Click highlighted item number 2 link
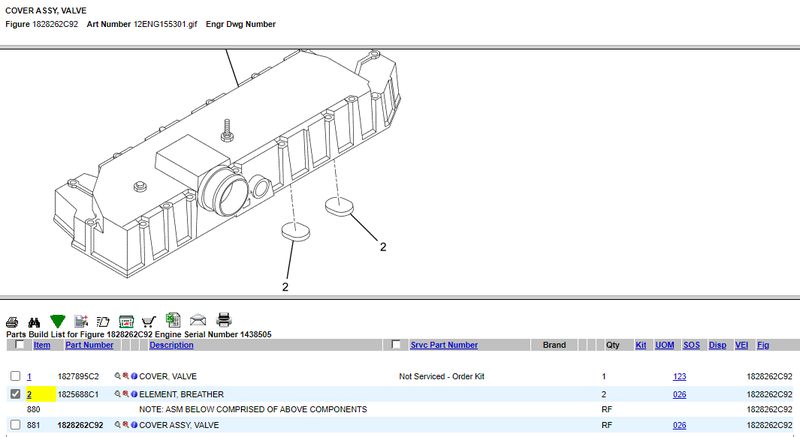Viewport: 800px width, 437px height. pos(30,394)
